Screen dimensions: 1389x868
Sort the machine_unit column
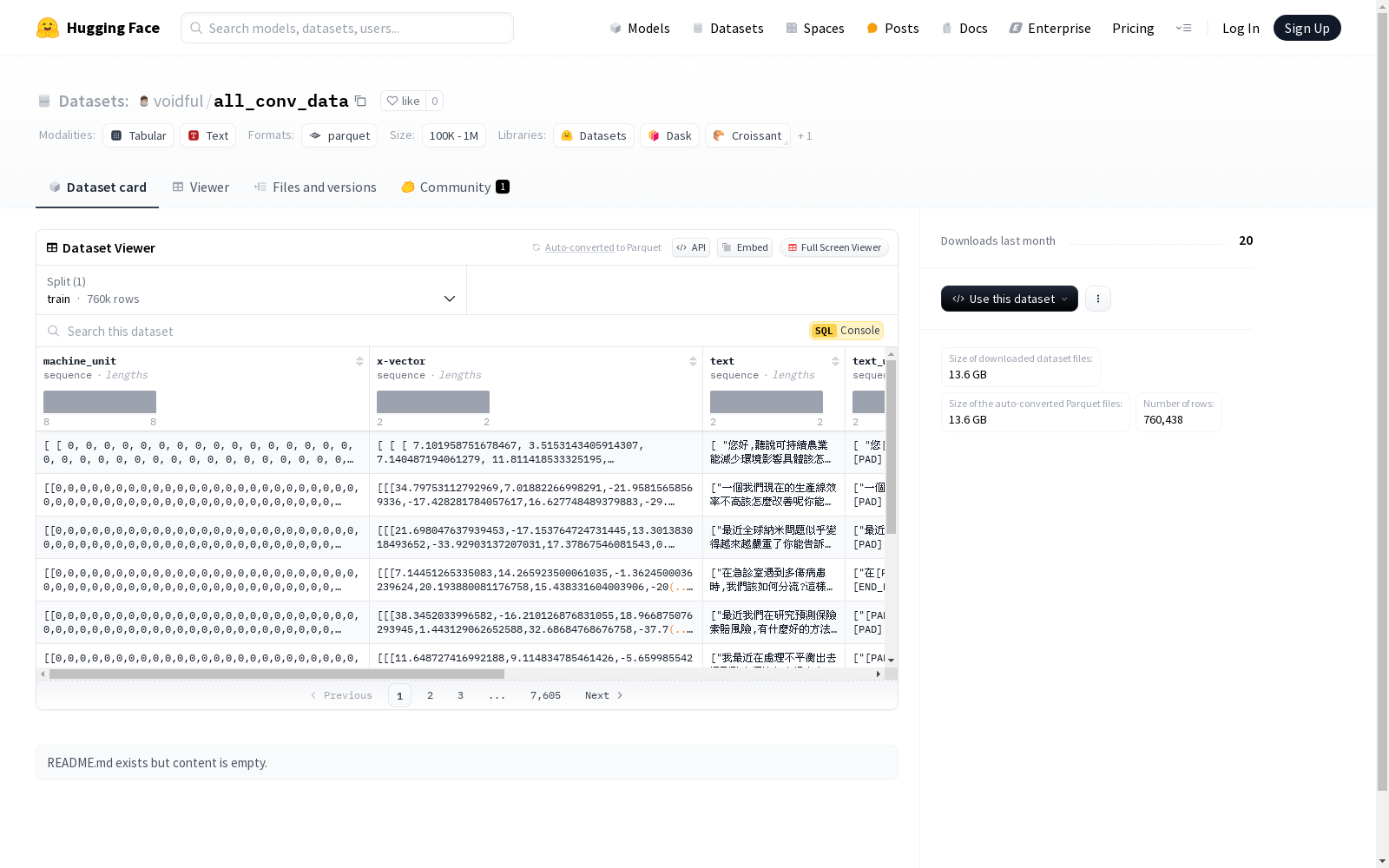(359, 361)
